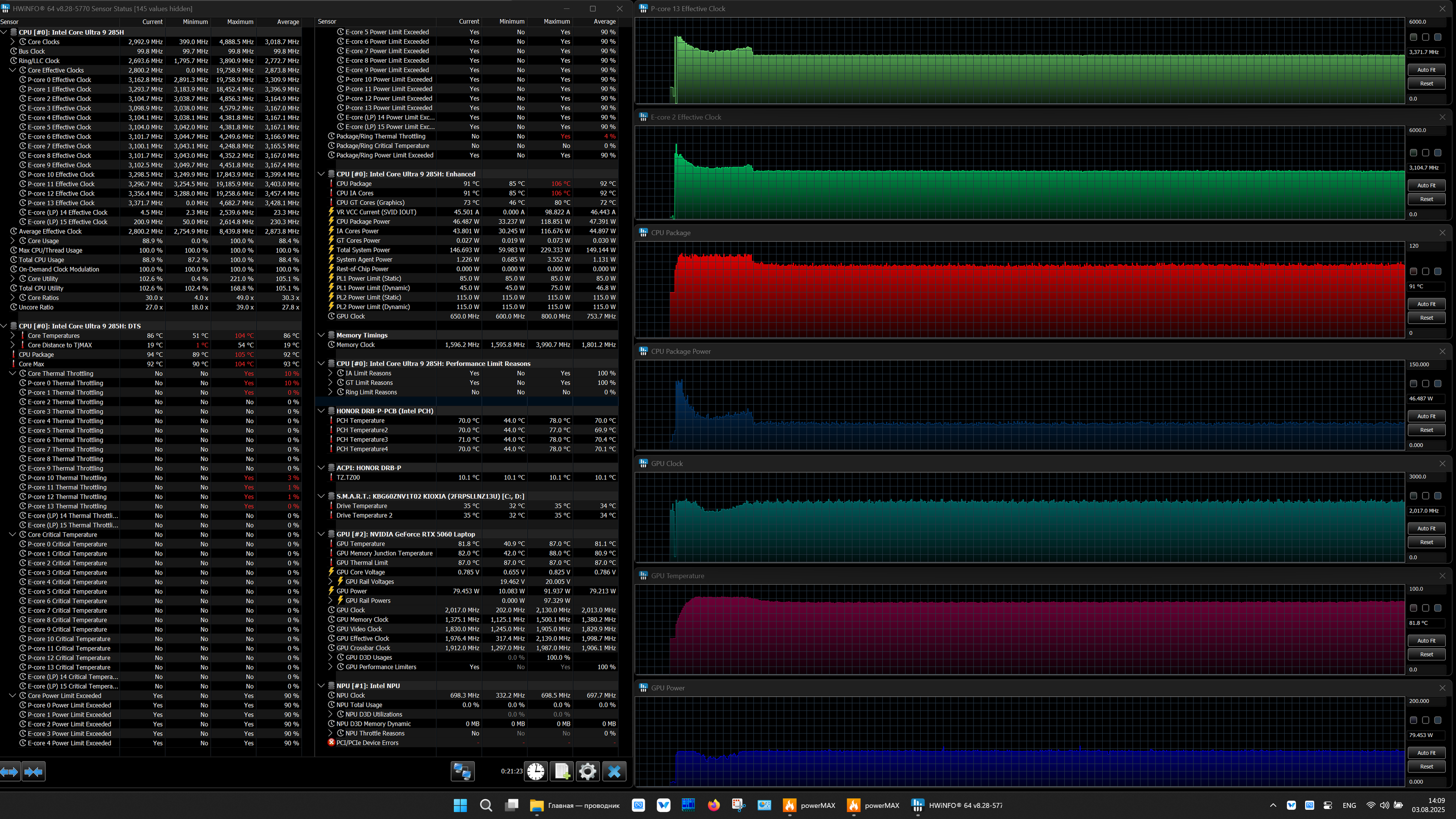Expand the Core Temperatures row

click(13, 336)
